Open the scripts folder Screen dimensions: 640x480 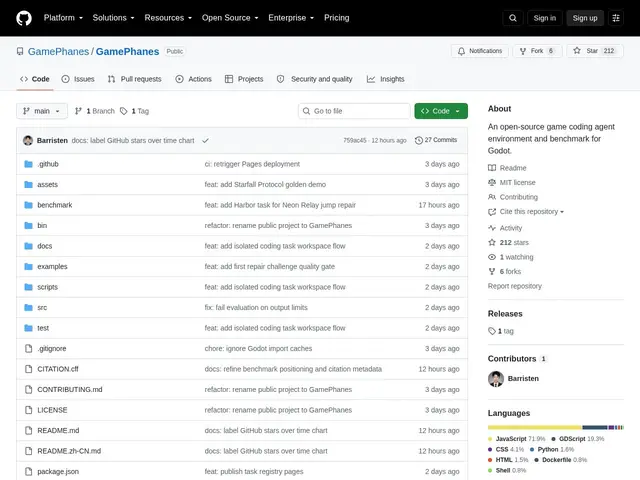point(47,287)
